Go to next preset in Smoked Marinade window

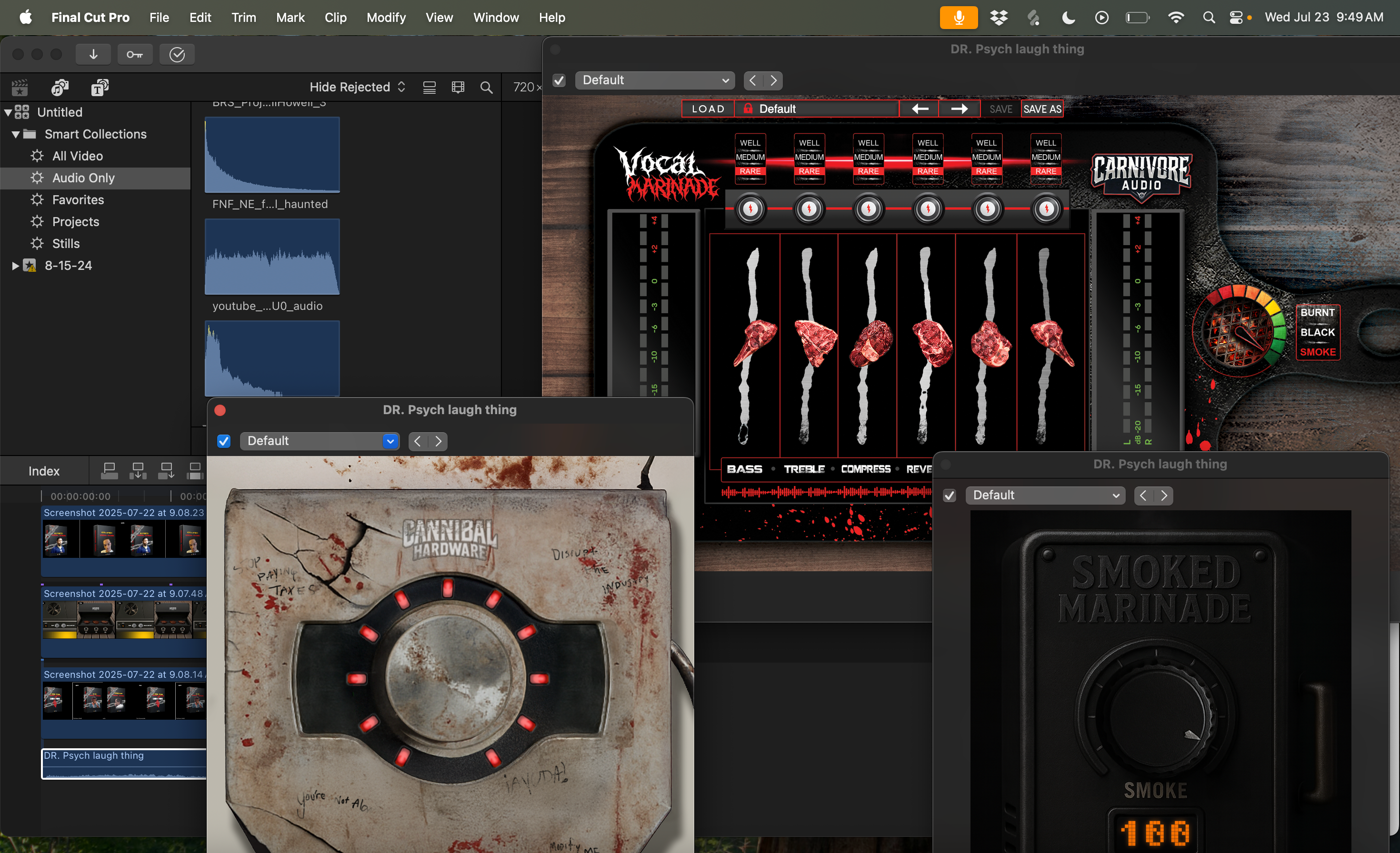[x=1164, y=495]
